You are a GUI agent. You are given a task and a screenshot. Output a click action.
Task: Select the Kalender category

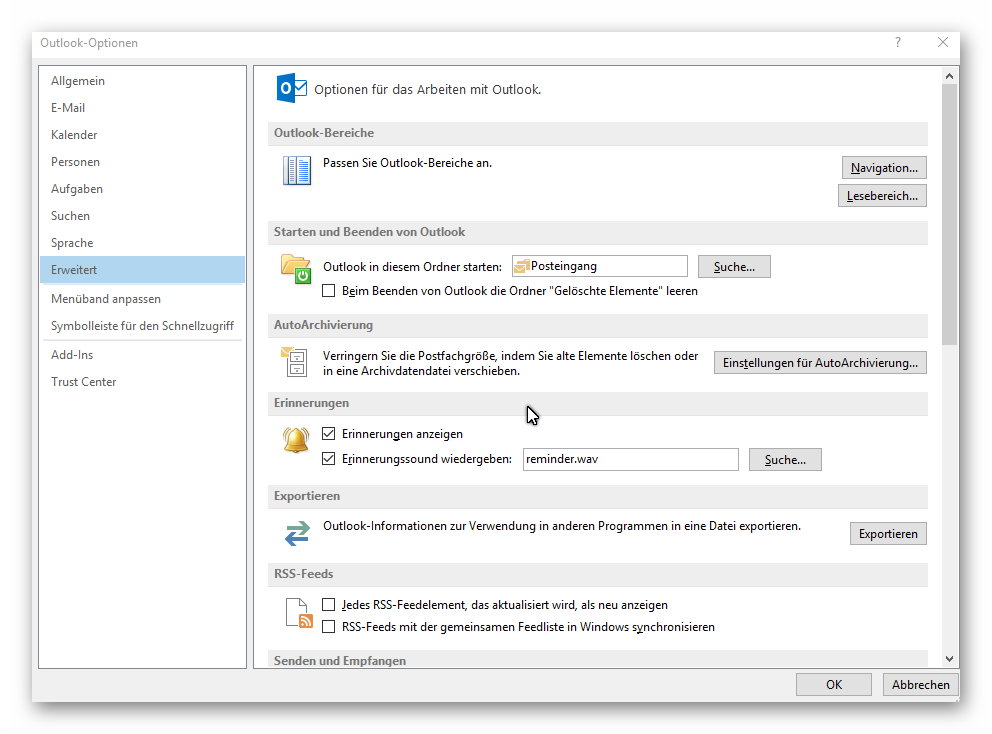142,135
